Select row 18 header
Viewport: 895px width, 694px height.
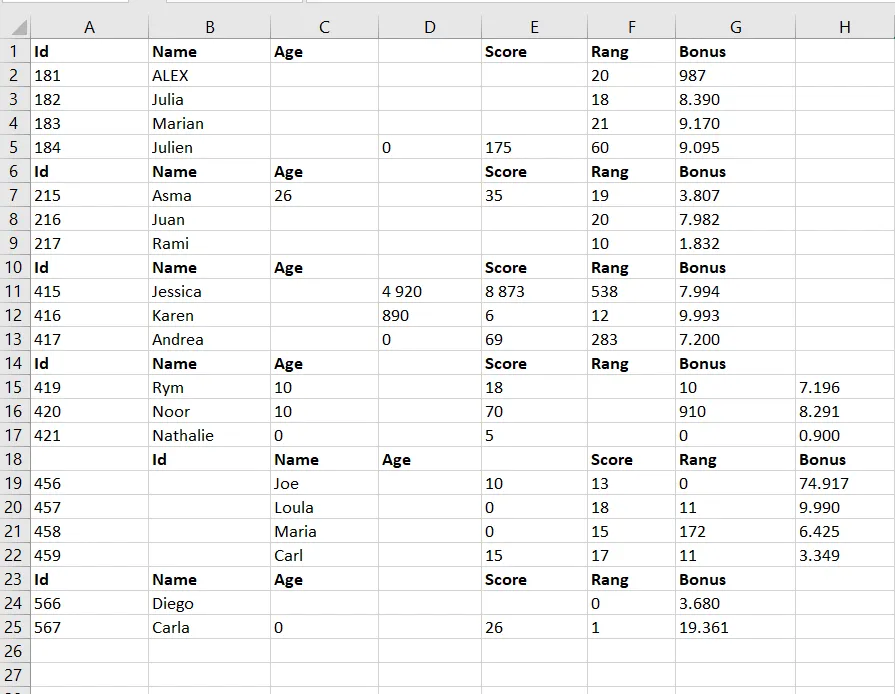pos(15,459)
